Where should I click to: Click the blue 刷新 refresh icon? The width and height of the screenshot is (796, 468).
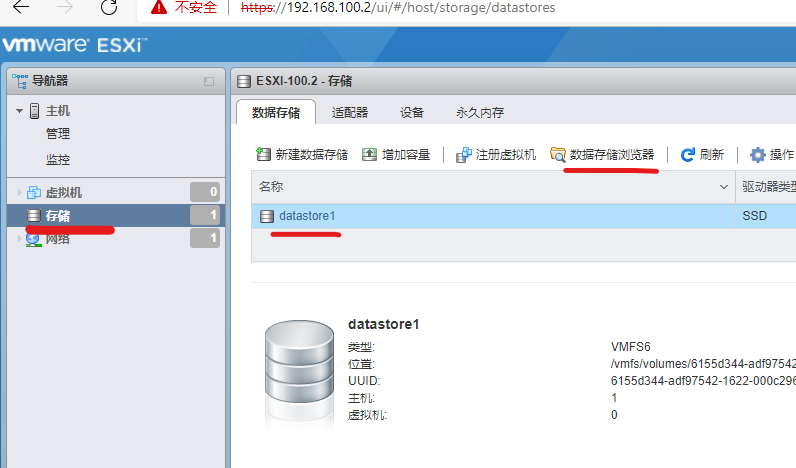(687, 154)
